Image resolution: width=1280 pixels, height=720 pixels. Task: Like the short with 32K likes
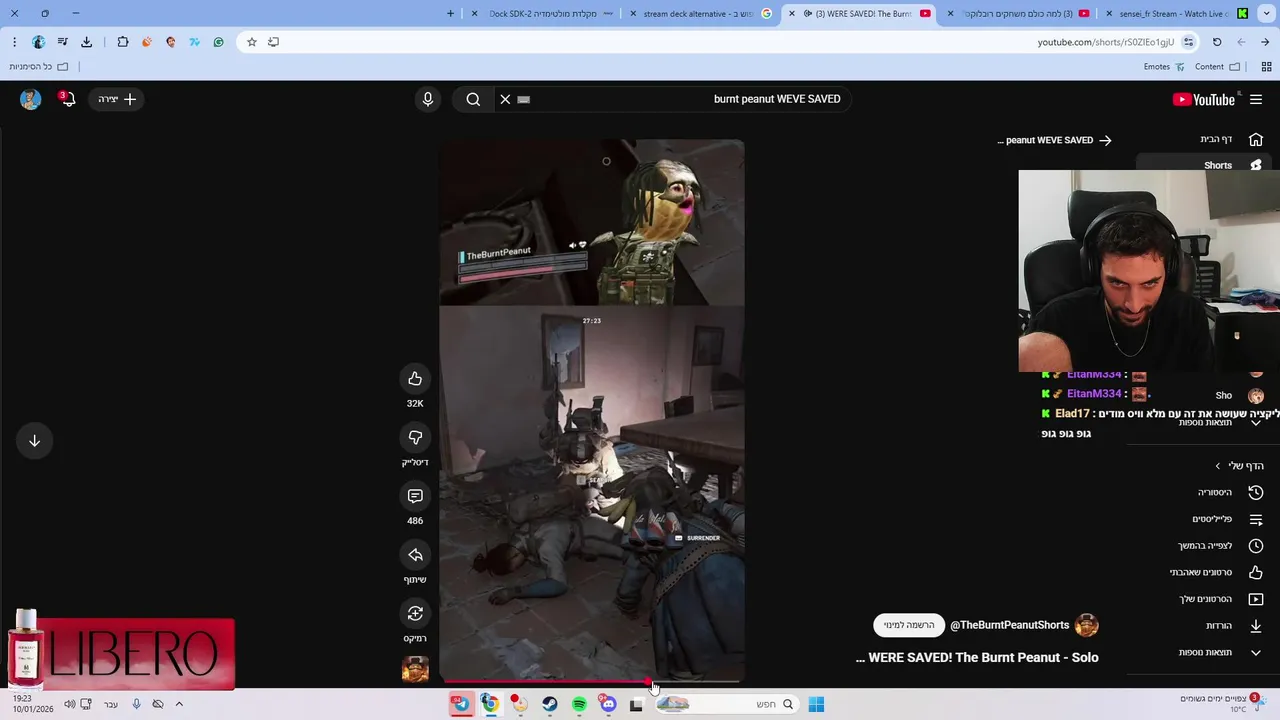415,378
